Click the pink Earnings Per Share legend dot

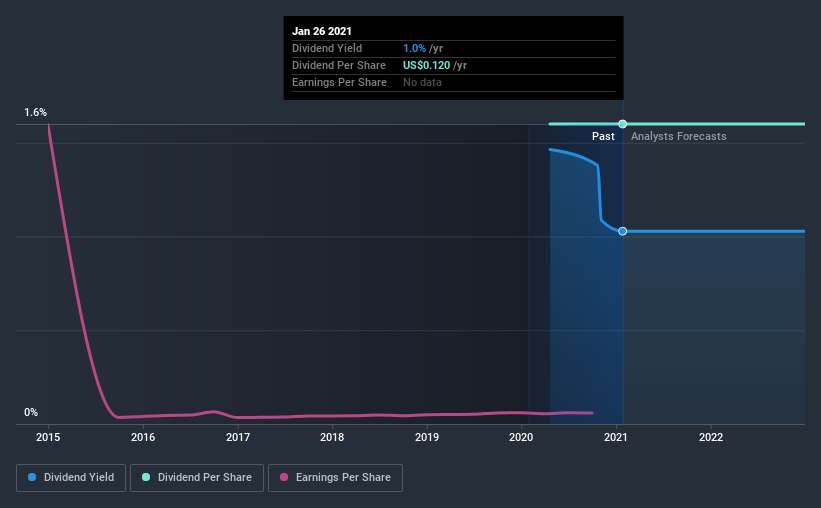284,477
